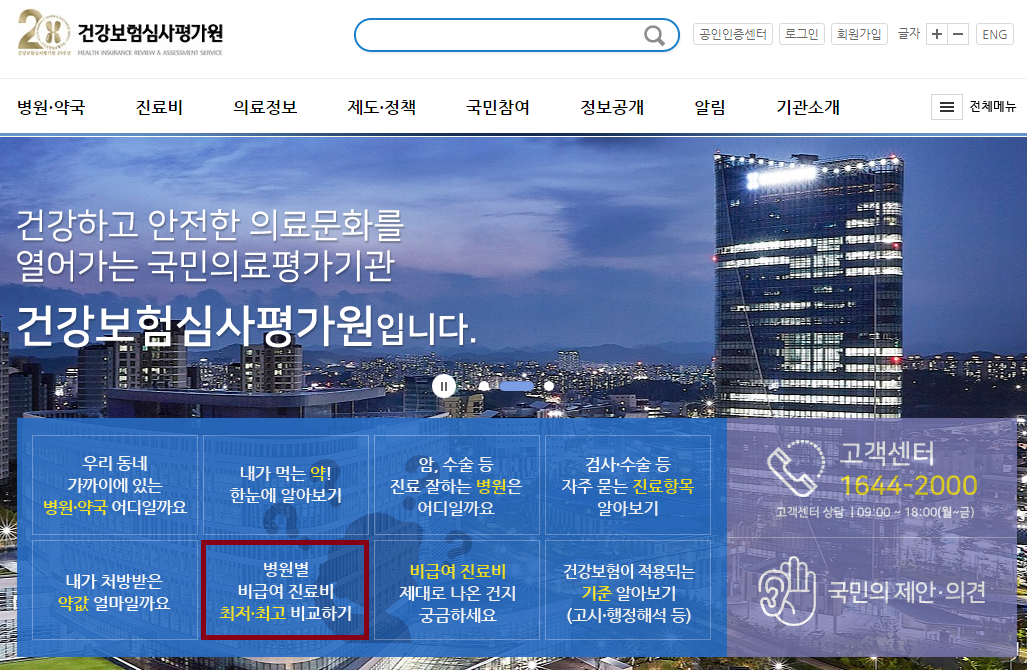Open the 기관소개 menu
Screen dimensions: 1027x670
pos(808,107)
